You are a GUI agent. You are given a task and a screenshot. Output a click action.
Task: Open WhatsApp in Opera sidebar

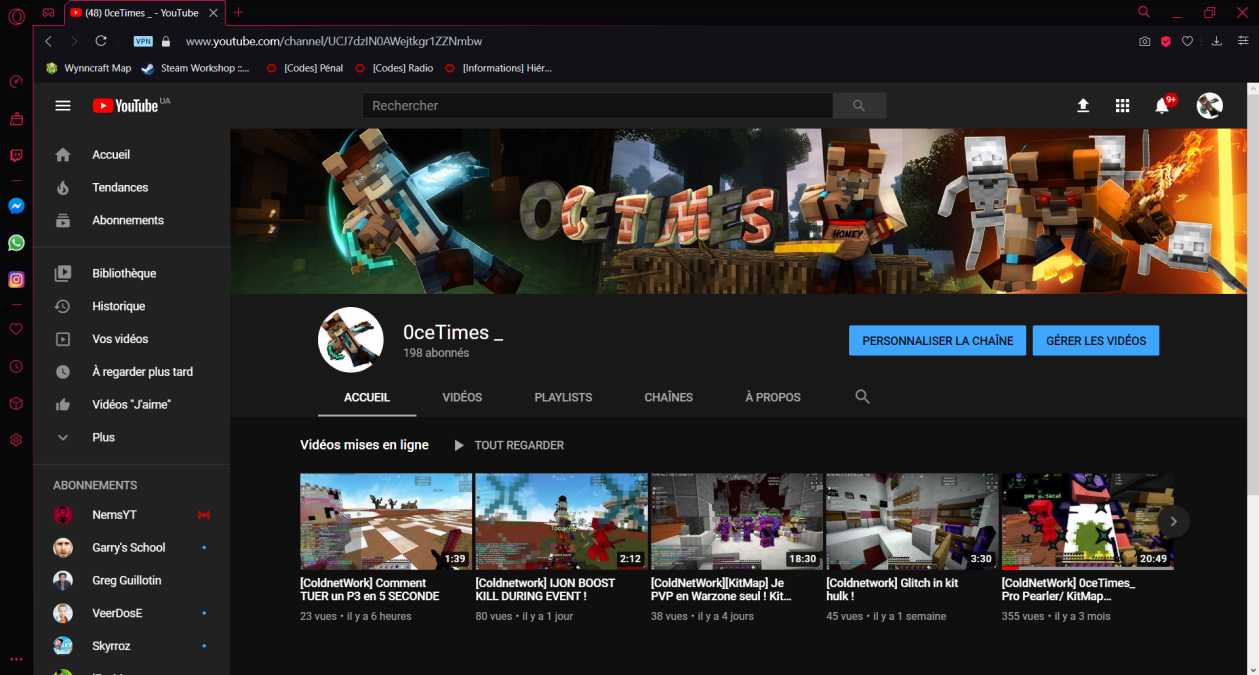16,243
